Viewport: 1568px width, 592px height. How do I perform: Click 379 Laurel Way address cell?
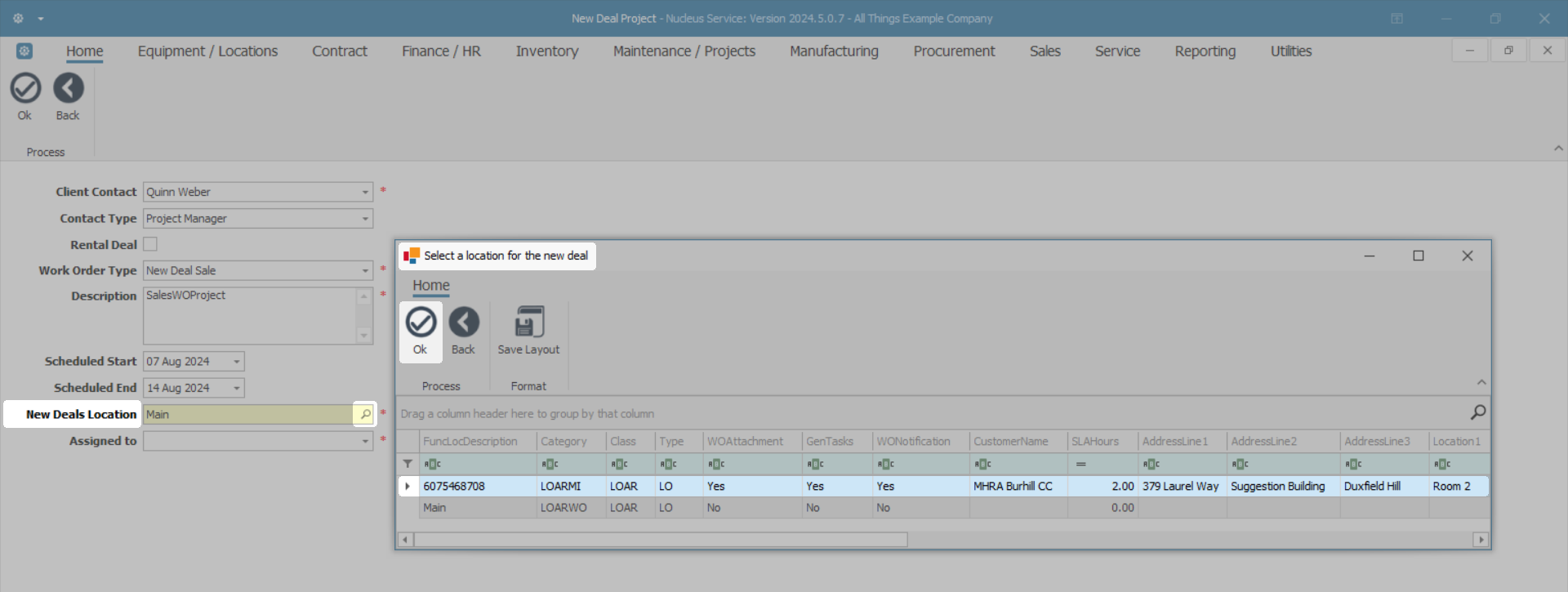pos(1182,486)
